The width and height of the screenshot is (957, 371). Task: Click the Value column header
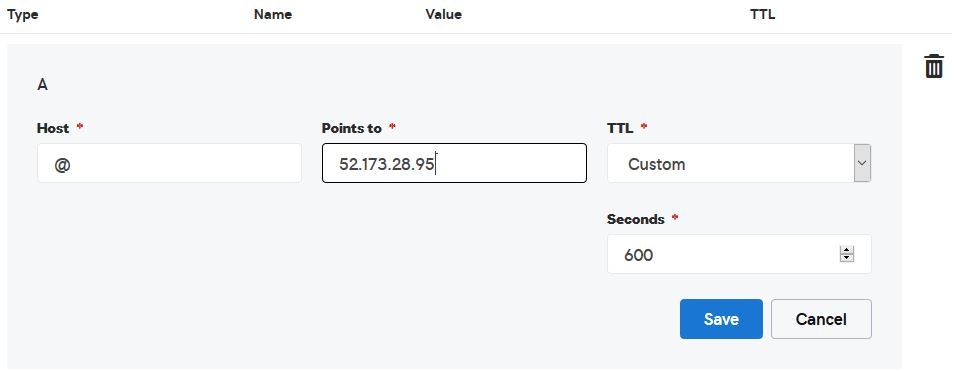[x=444, y=15]
